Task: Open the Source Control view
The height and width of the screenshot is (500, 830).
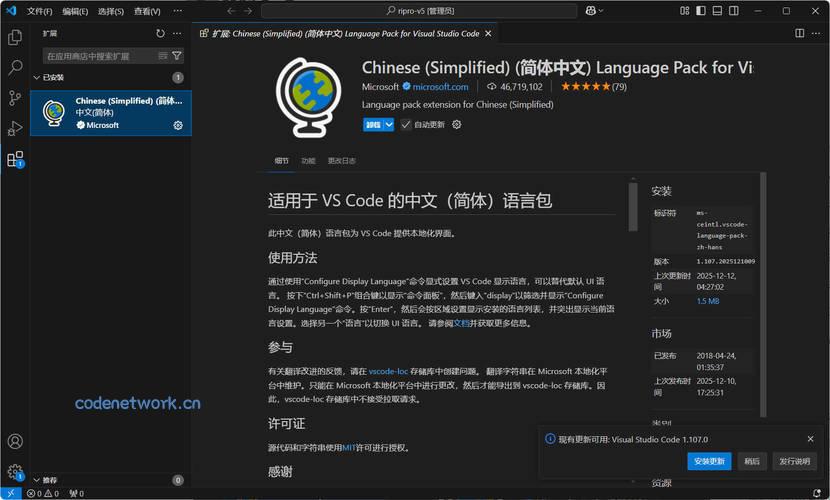Action: pyautogui.click(x=15, y=98)
